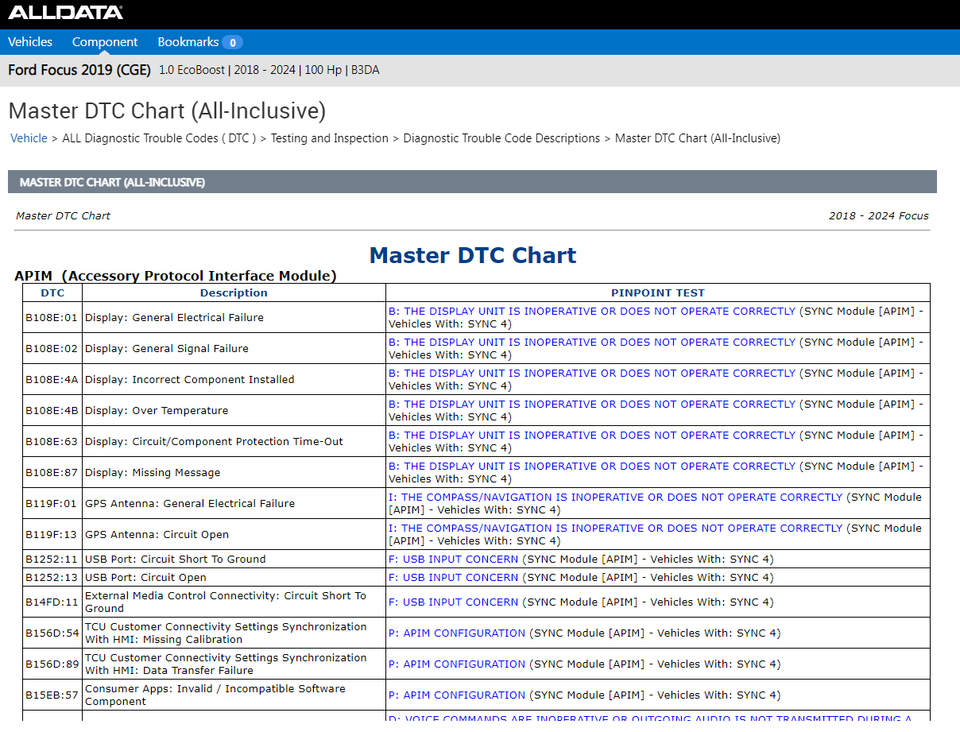Open the Bookmarks menu

click(199, 42)
